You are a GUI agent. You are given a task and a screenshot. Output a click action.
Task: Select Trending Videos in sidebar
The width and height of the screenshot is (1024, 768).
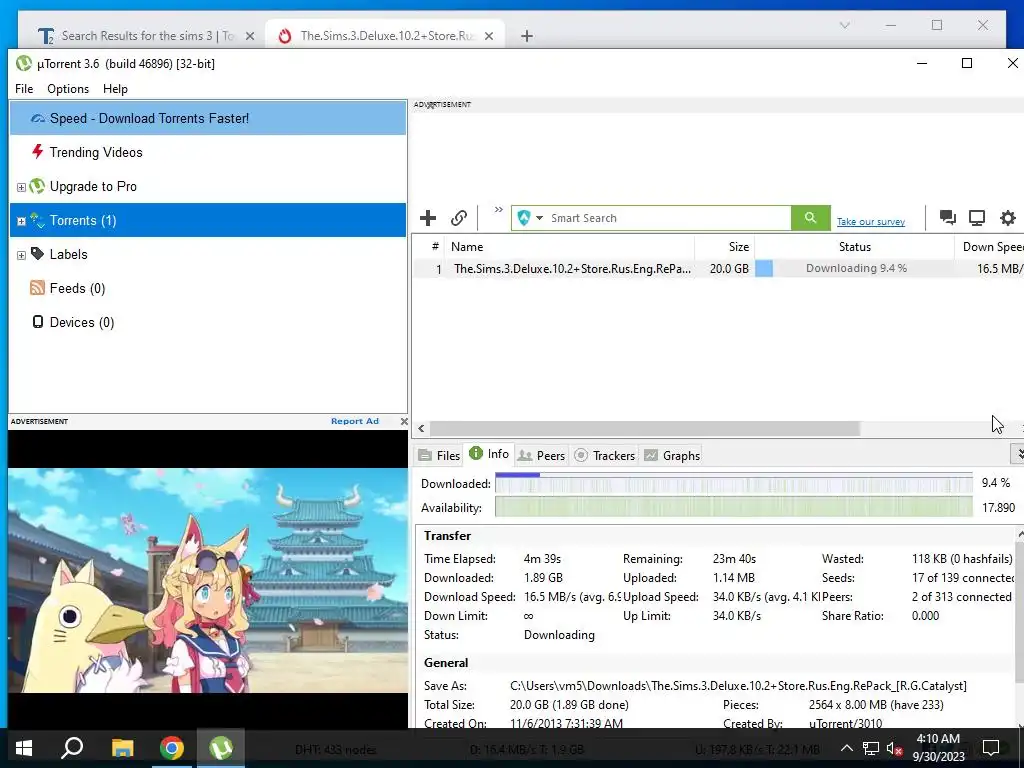[208, 152]
